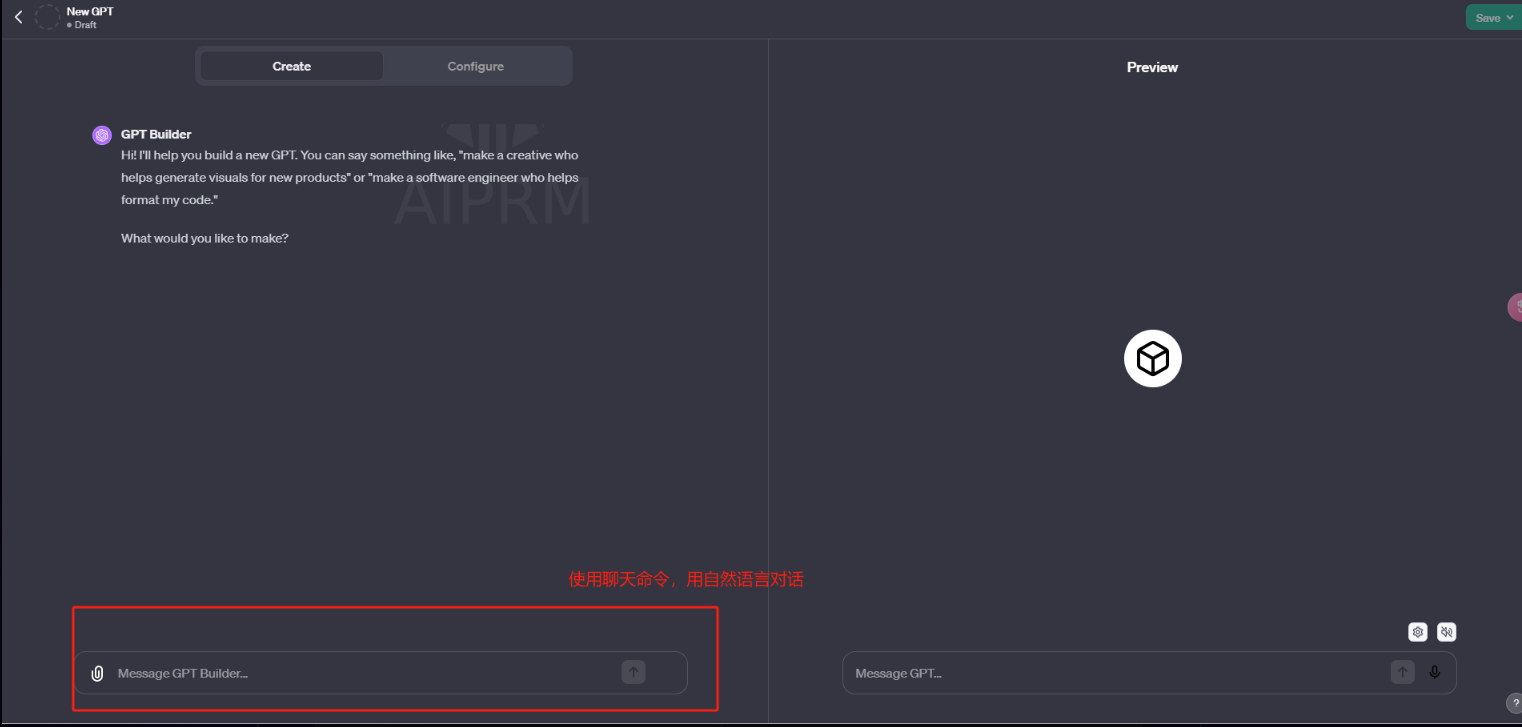Click the purple GPT Builder avatar icon
Screen dimensions: 1522x727
(102, 135)
